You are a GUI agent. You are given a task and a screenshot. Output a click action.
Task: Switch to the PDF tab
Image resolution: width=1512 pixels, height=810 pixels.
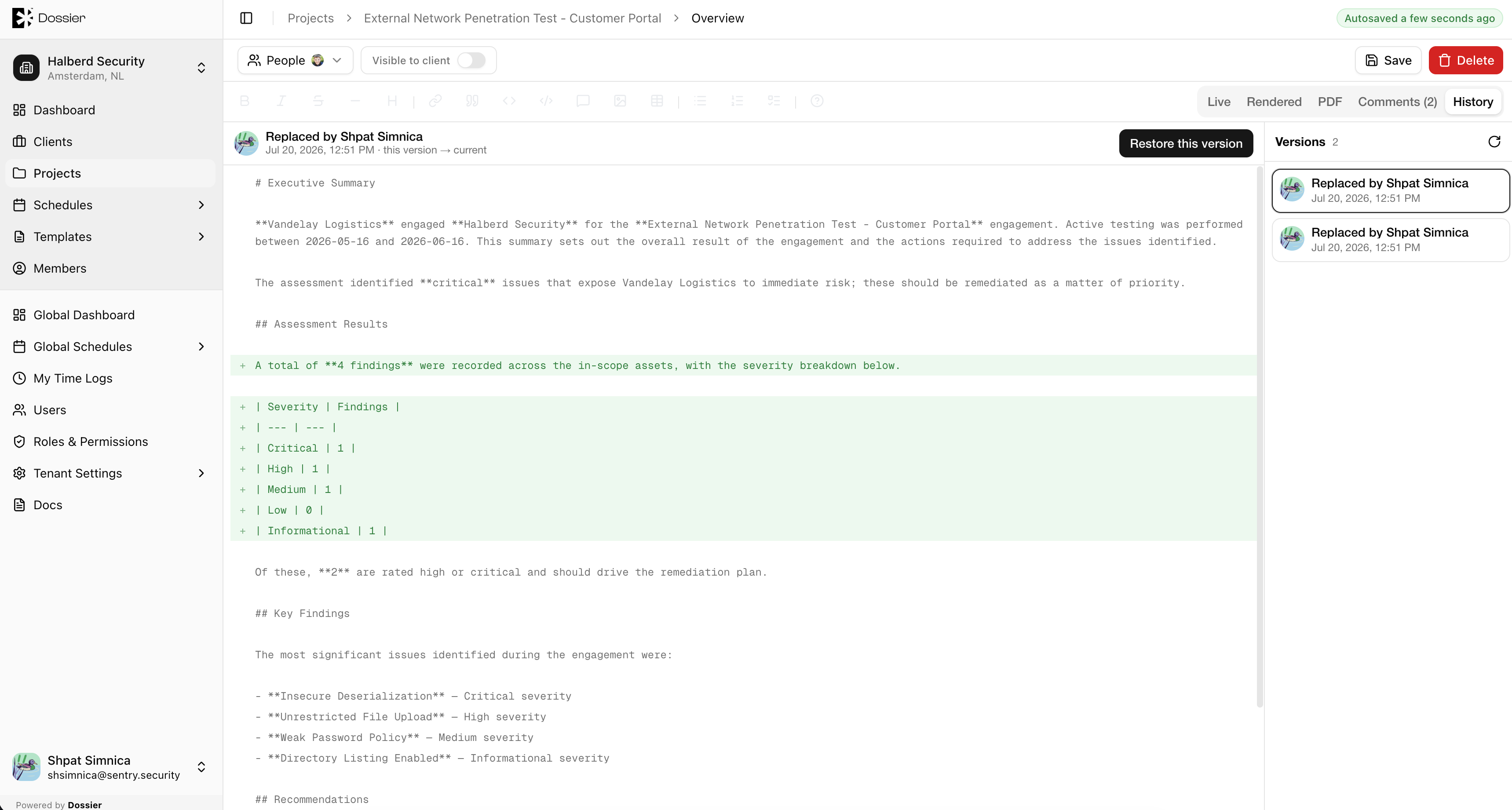pyautogui.click(x=1330, y=102)
